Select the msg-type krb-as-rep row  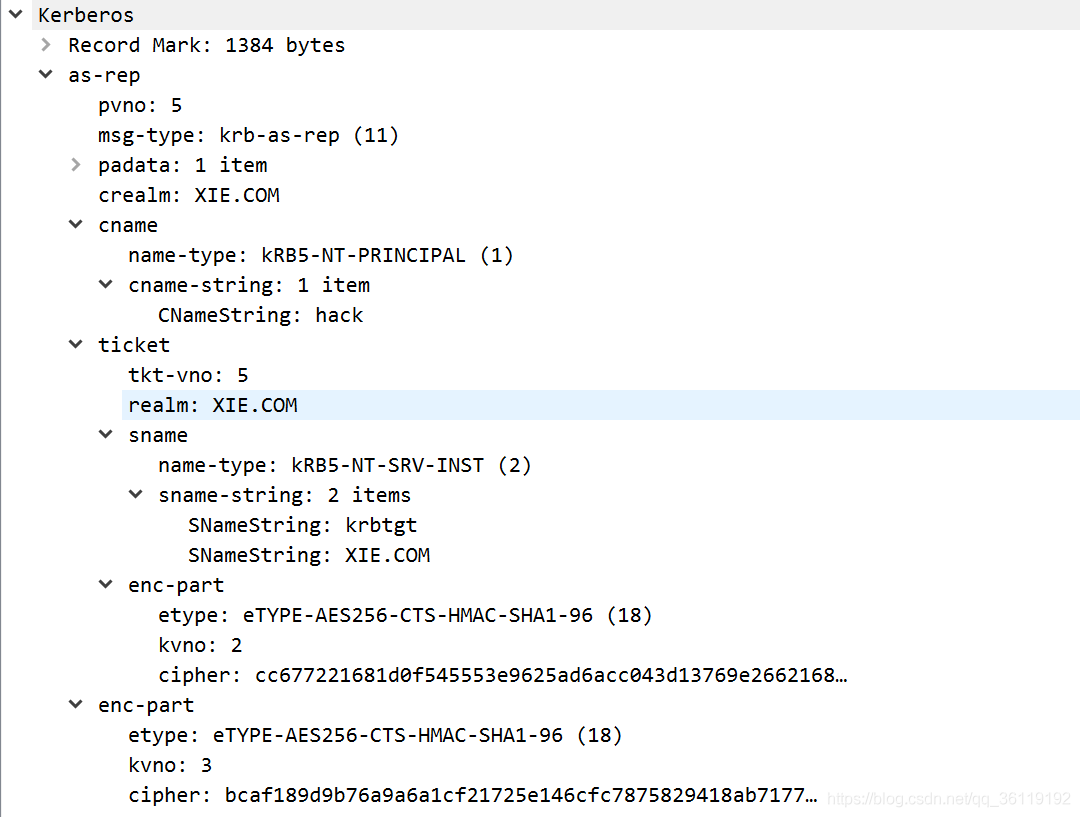coord(248,135)
